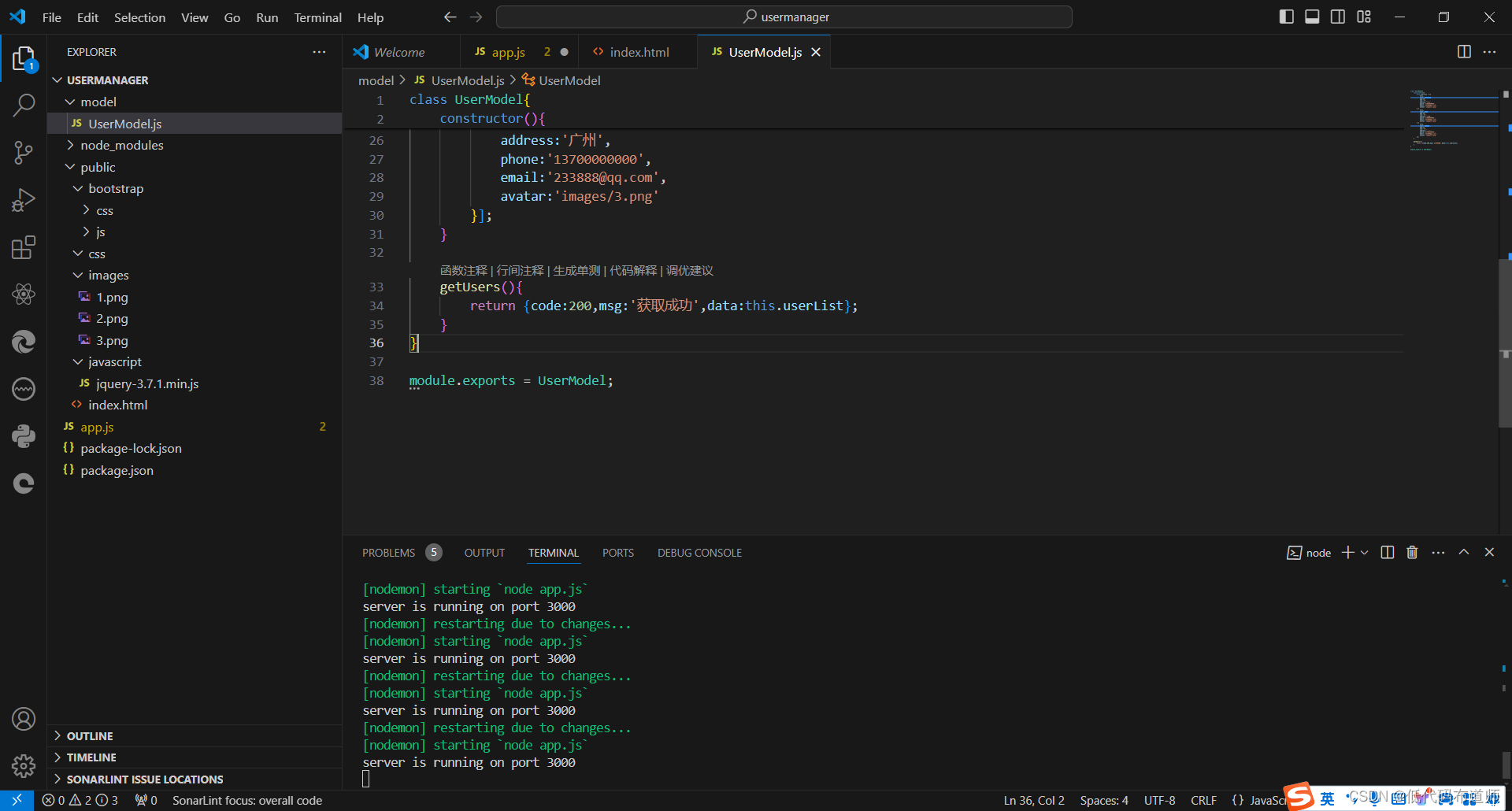The height and width of the screenshot is (811, 1512).
Task: Open the File menu
Action: pos(52,17)
